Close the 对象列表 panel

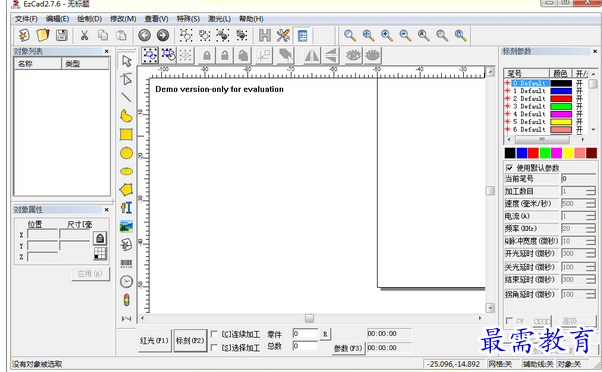coord(107,51)
